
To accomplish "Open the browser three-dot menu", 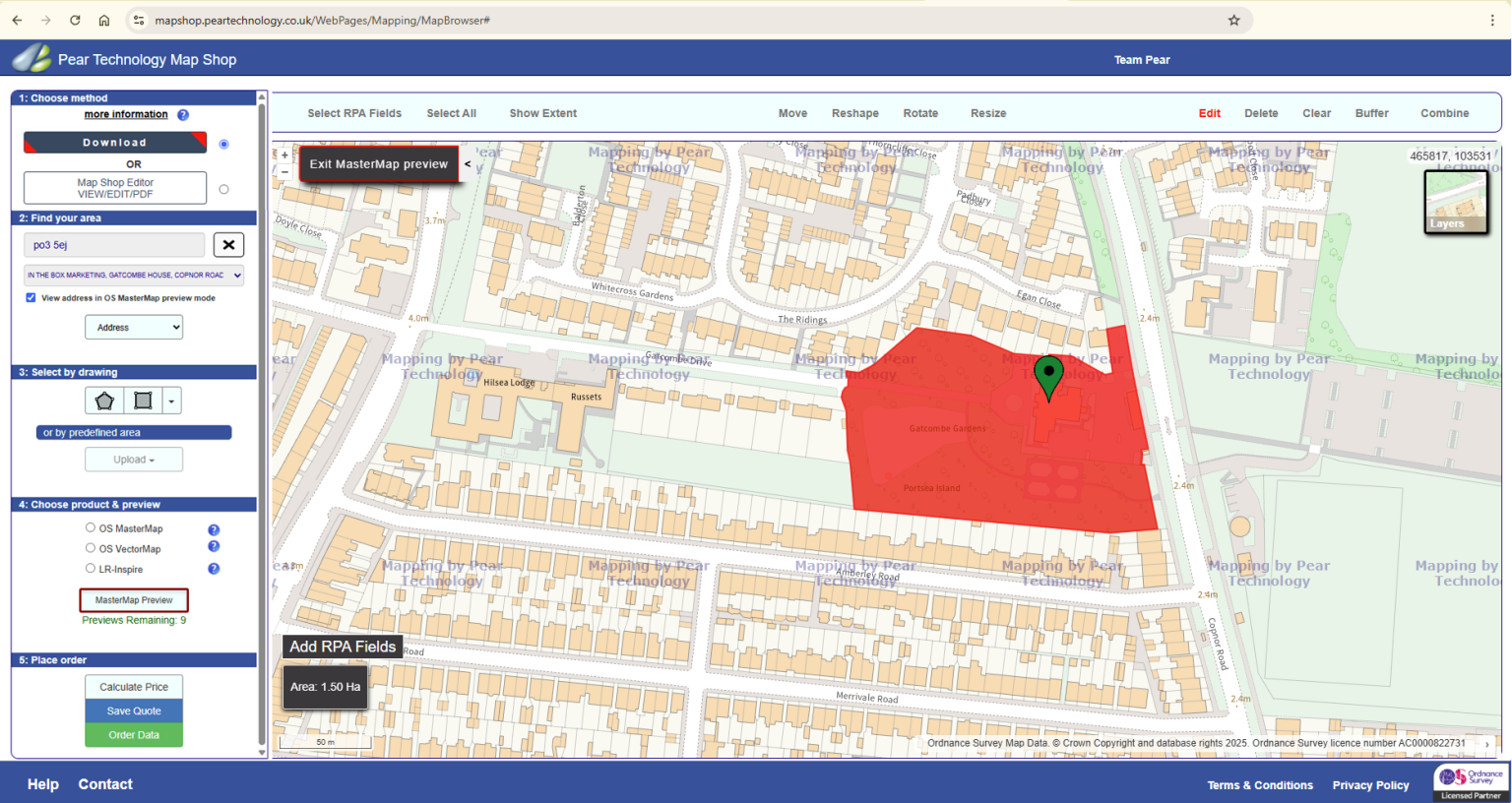I will [x=1492, y=20].
